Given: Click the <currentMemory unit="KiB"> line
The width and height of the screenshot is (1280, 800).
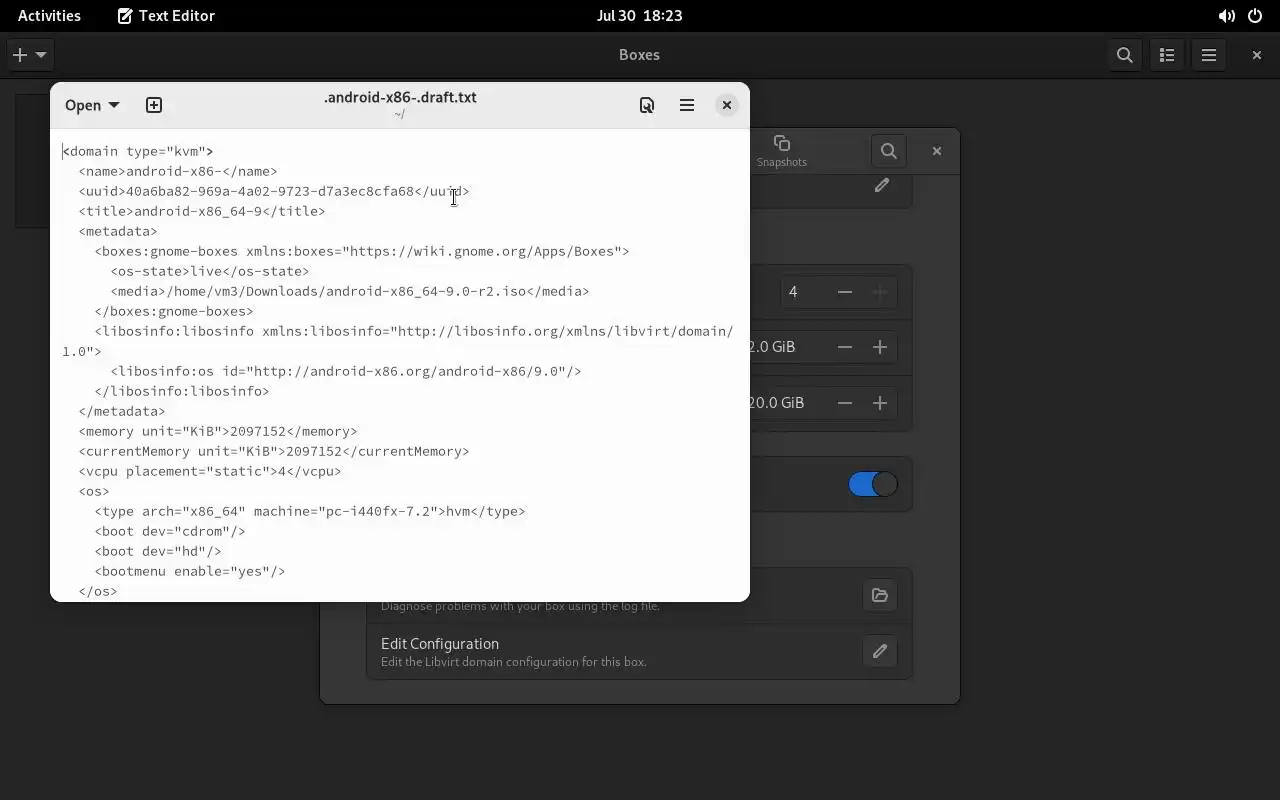Looking at the screenshot, I should [x=274, y=451].
